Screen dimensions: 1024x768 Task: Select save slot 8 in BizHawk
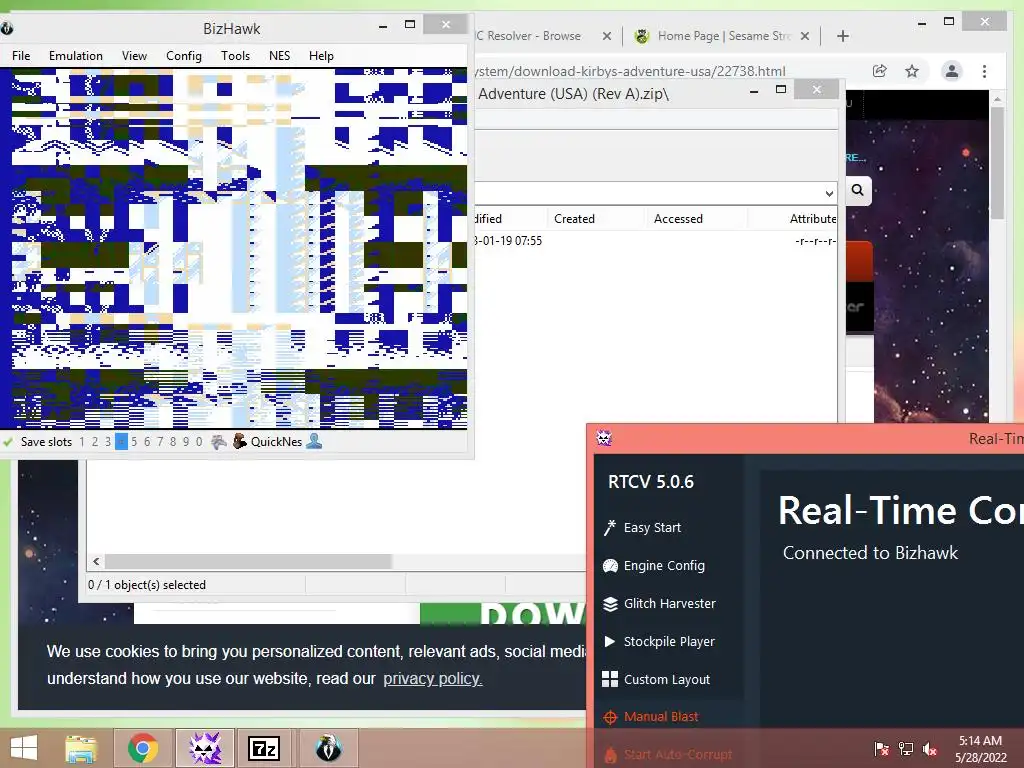[173, 441]
